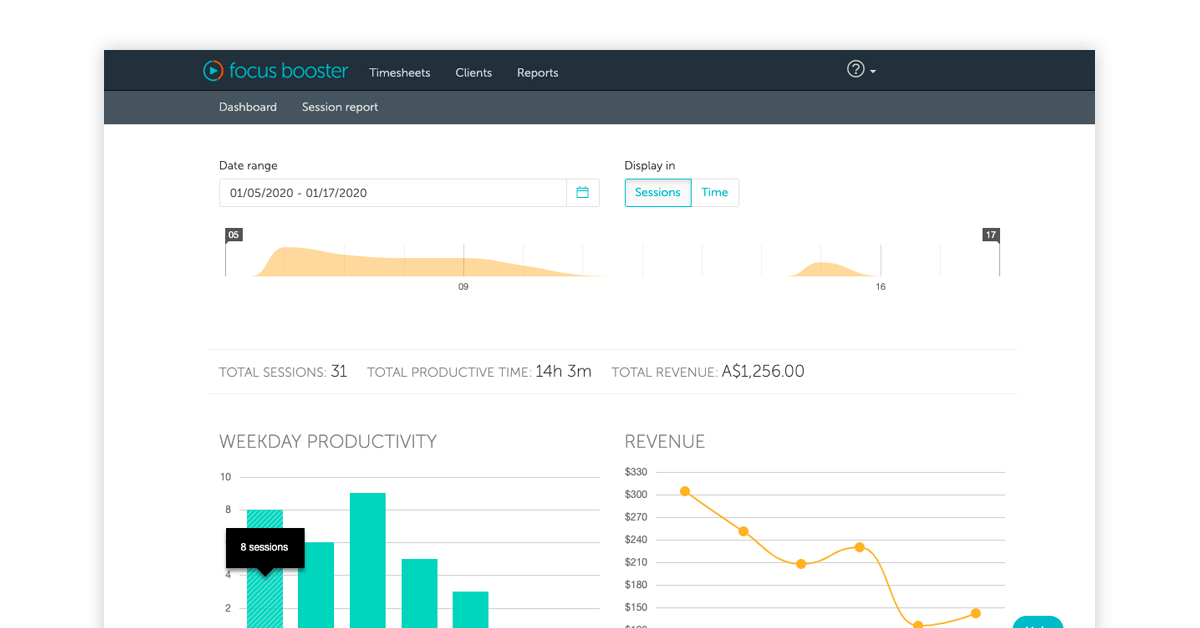Open the Reports menu item
This screenshot has width=1200, height=628.
(538, 73)
